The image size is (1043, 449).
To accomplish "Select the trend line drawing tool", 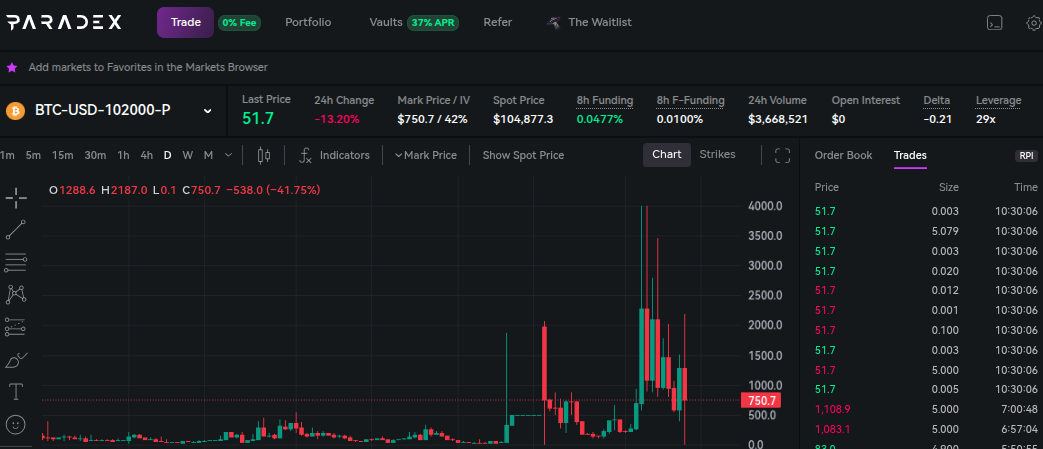I will coord(16,229).
